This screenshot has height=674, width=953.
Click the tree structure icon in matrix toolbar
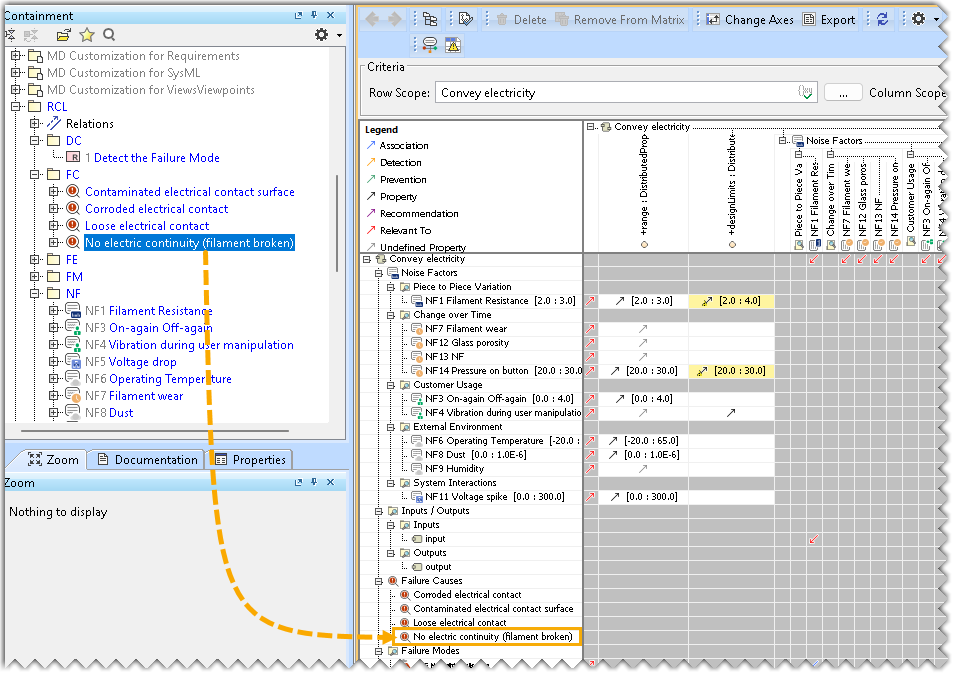(x=430, y=19)
